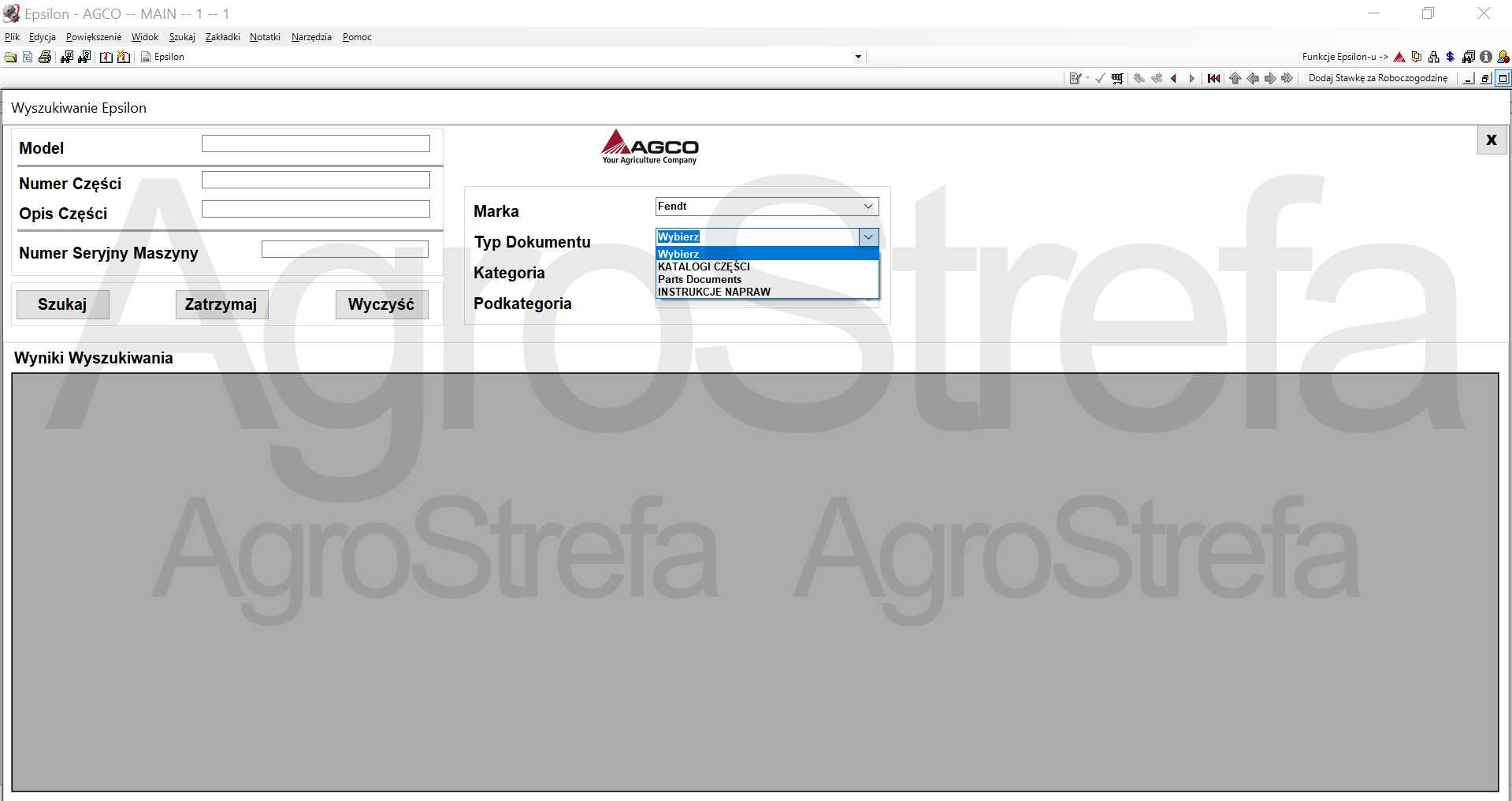Open the Marka dropdown showing Fendt

(767, 206)
